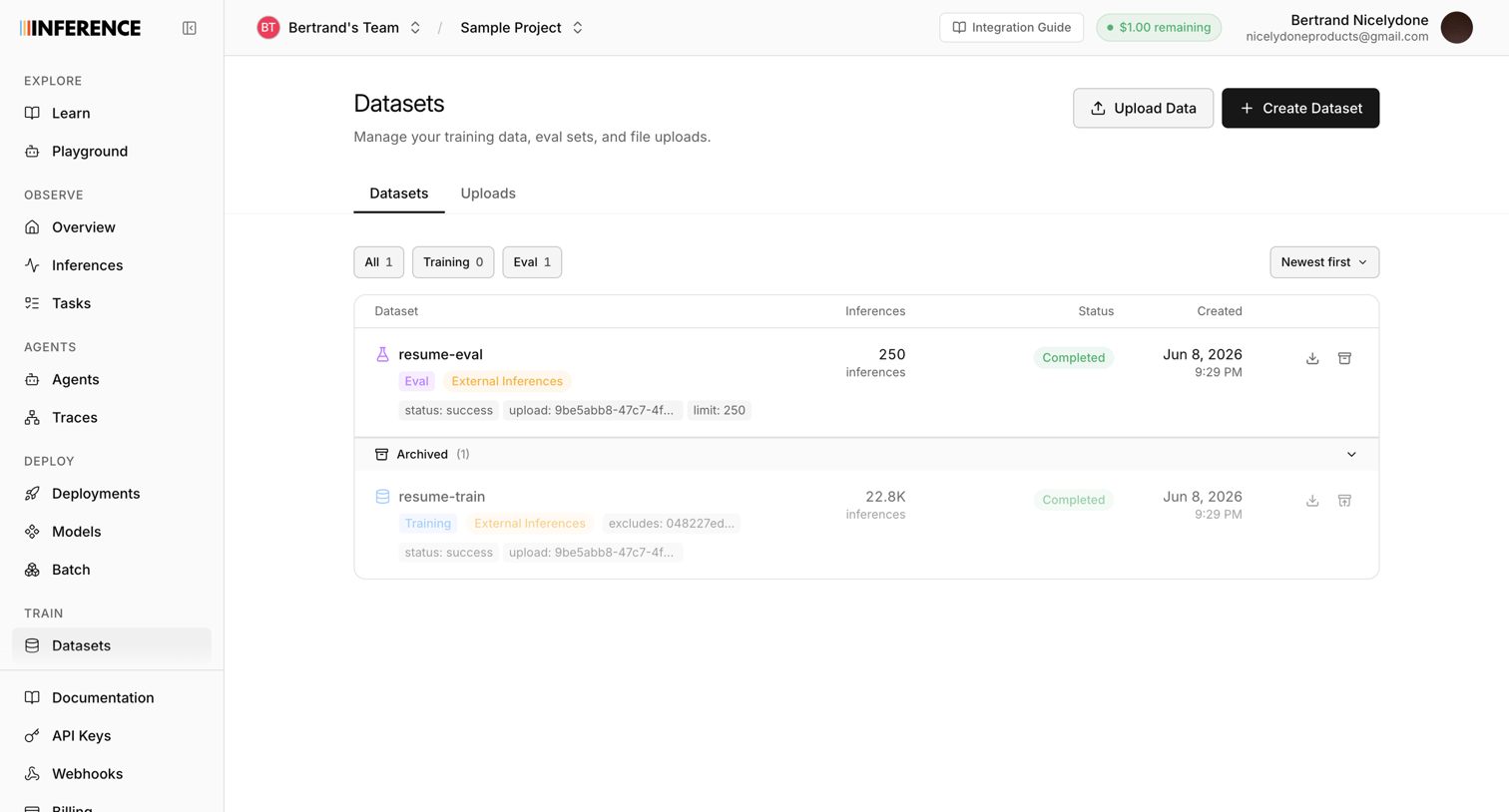Click the Eval tag on resume-eval
The height and width of the screenshot is (812, 1509).
[416, 381]
